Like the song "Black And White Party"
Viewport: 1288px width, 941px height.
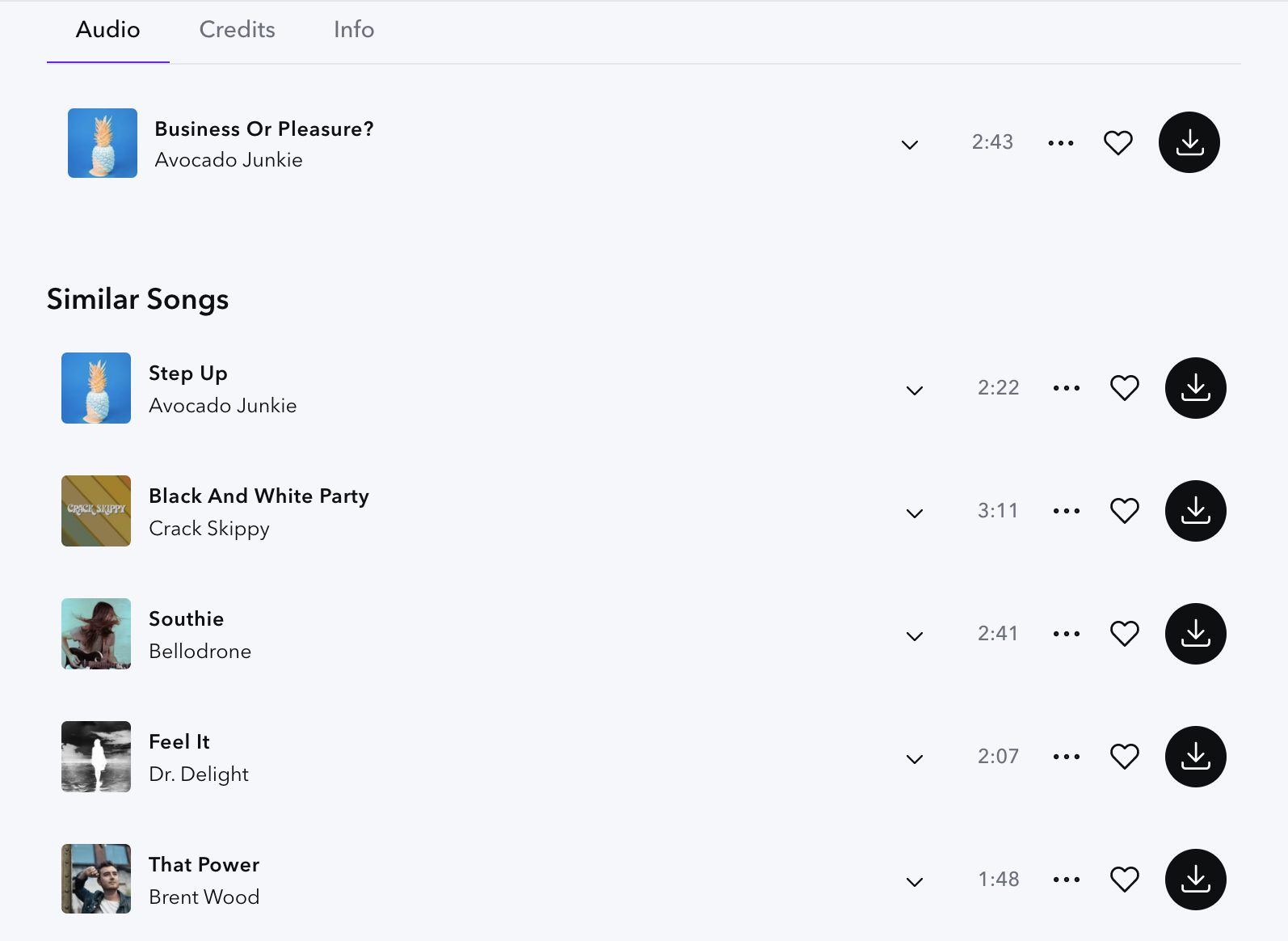1124,510
